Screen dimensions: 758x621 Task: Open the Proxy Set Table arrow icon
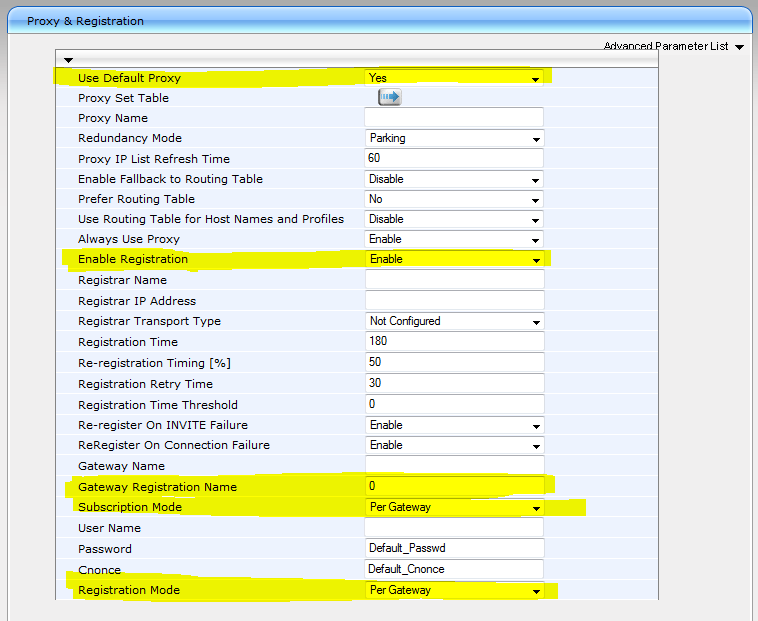pos(389,97)
